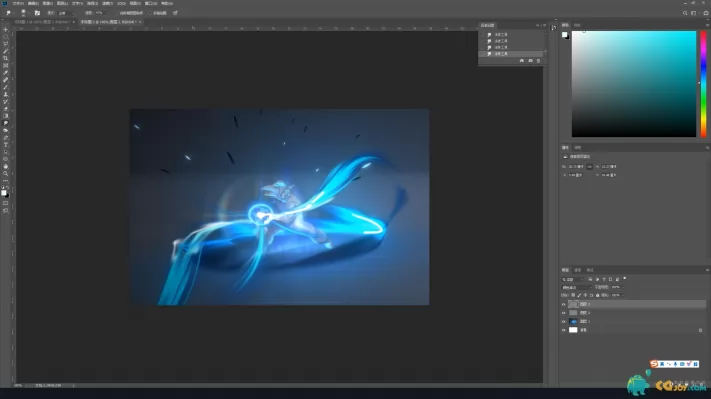Image resolution: width=711 pixels, height=399 pixels.
Task: Open Smudge mode dropdown in options bar
Action: 66,13
